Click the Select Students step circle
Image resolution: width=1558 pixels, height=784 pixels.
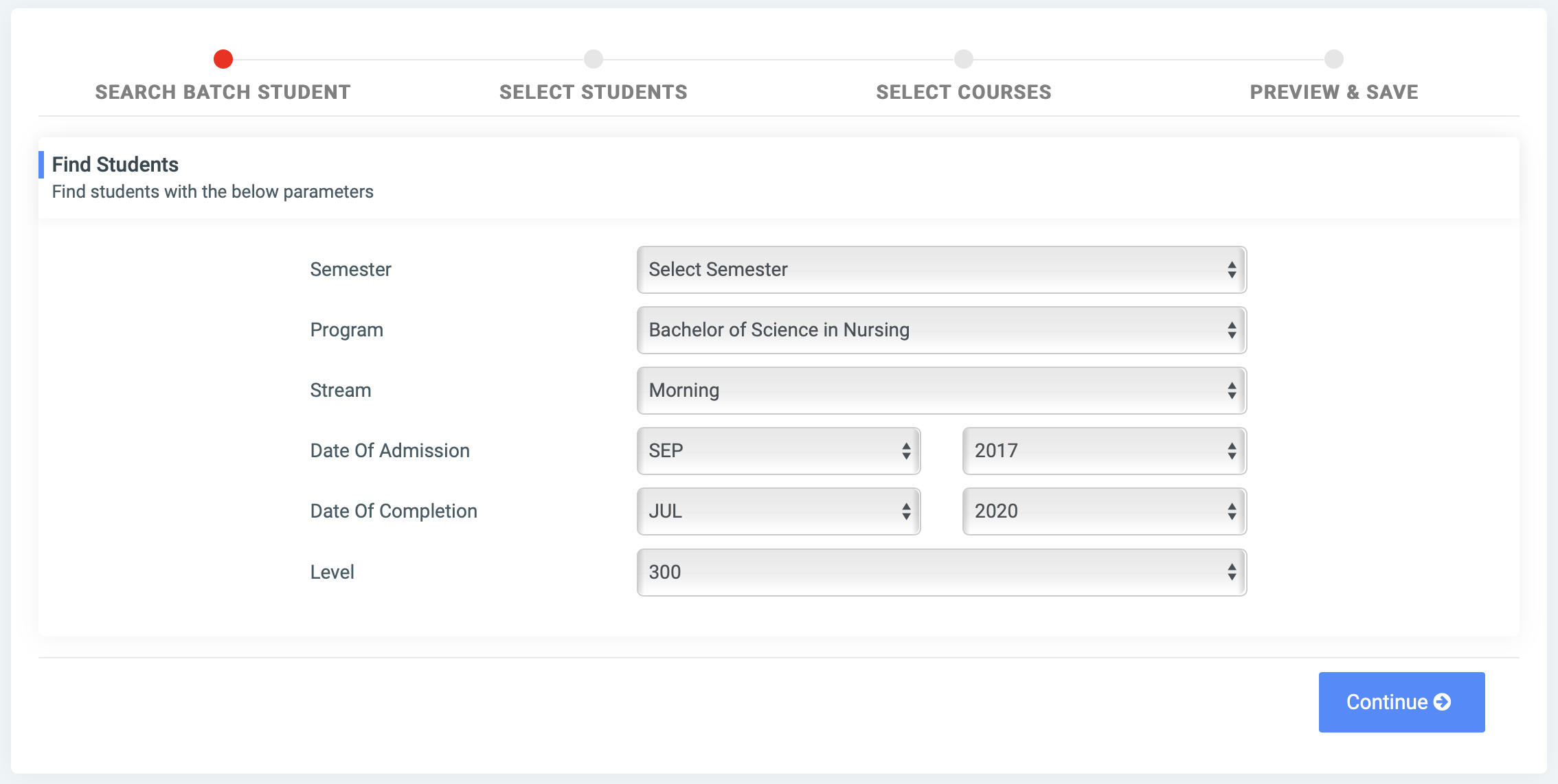pos(594,59)
